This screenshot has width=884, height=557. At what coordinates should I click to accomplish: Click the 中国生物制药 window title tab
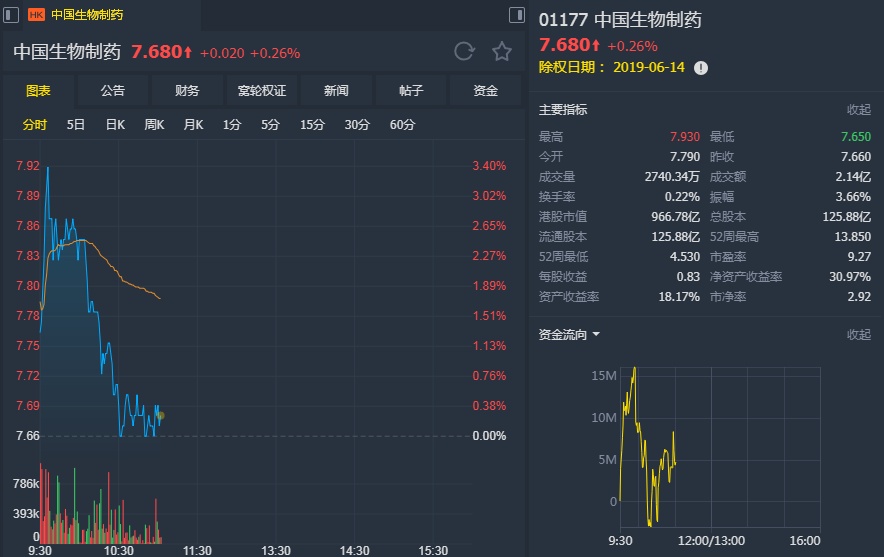click(x=88, y=15)
